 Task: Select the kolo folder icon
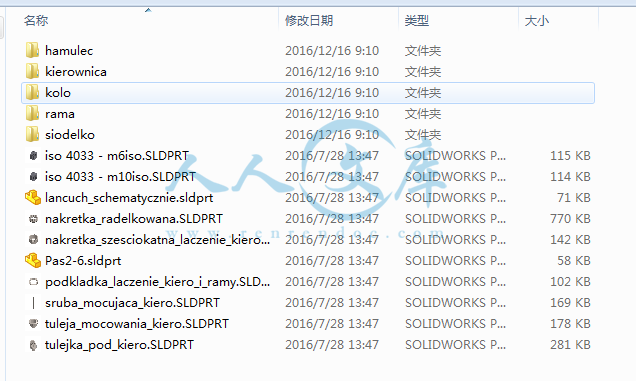(x=32, y=93)
